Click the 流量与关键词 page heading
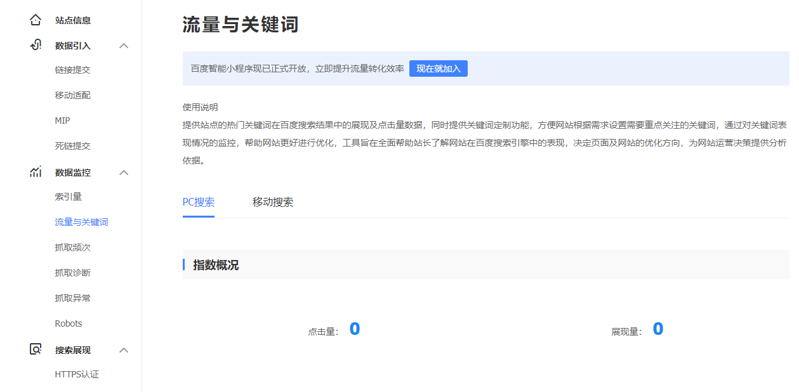799x392 pixels. (x=241, y=24)
